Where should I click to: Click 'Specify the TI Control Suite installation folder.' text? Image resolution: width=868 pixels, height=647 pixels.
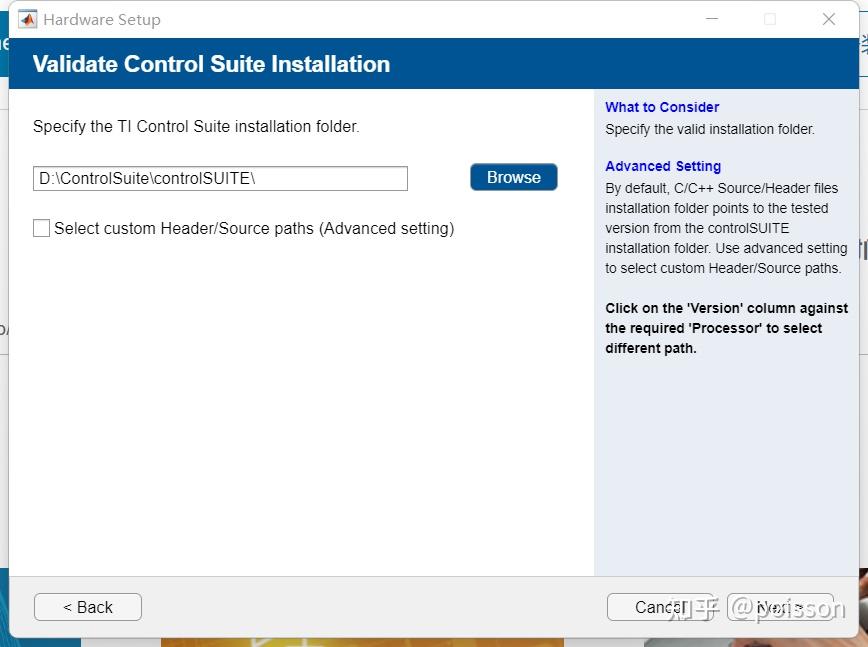pyautogui.click(x=196, y=126)
